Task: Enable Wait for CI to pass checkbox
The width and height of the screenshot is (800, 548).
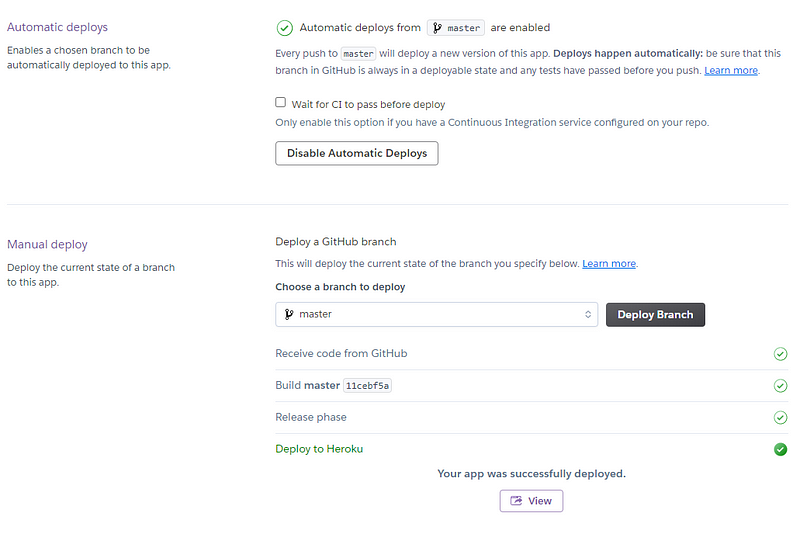Action: tap(281, 103)
